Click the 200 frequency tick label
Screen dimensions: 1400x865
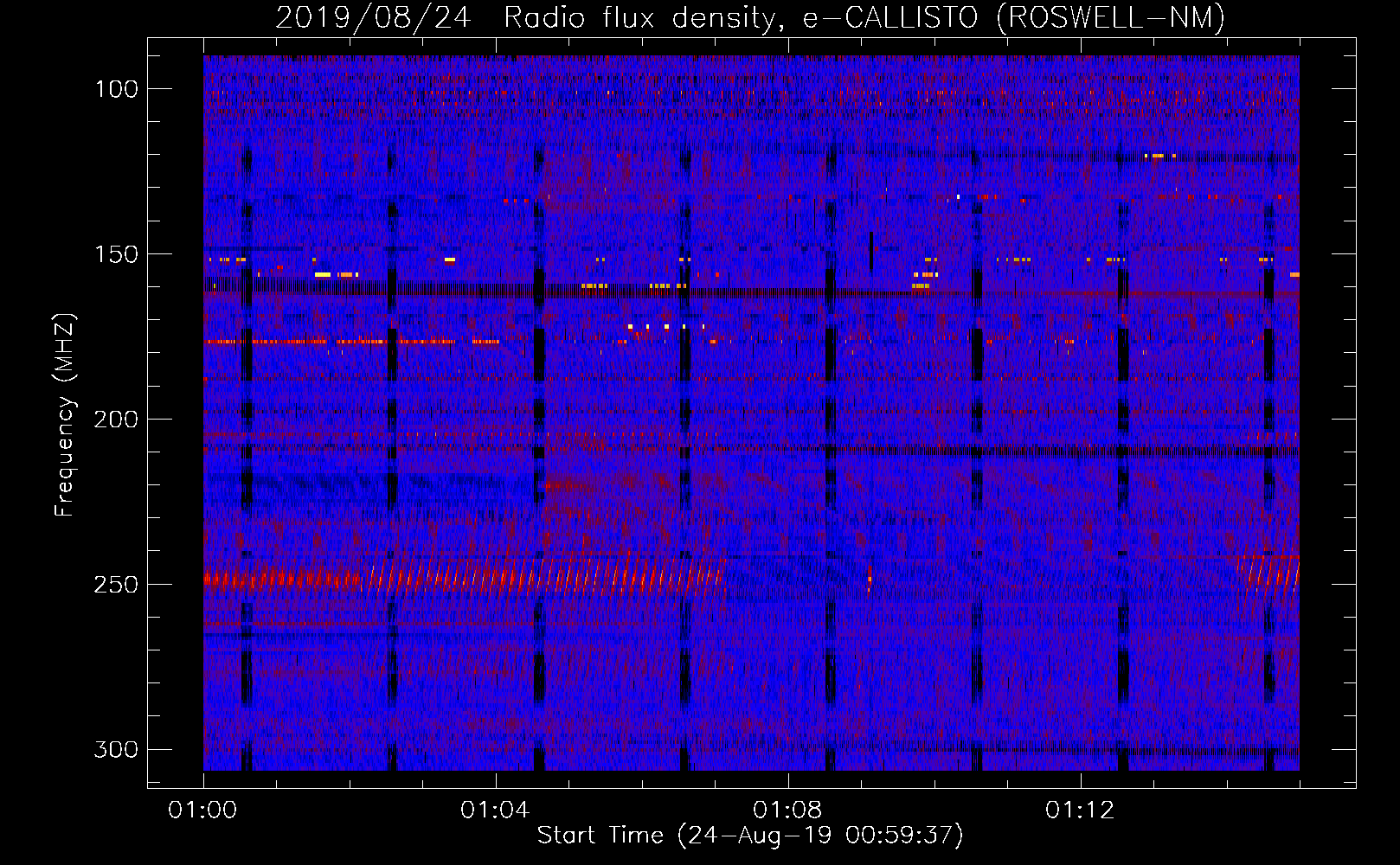click(x=116, y=420)
